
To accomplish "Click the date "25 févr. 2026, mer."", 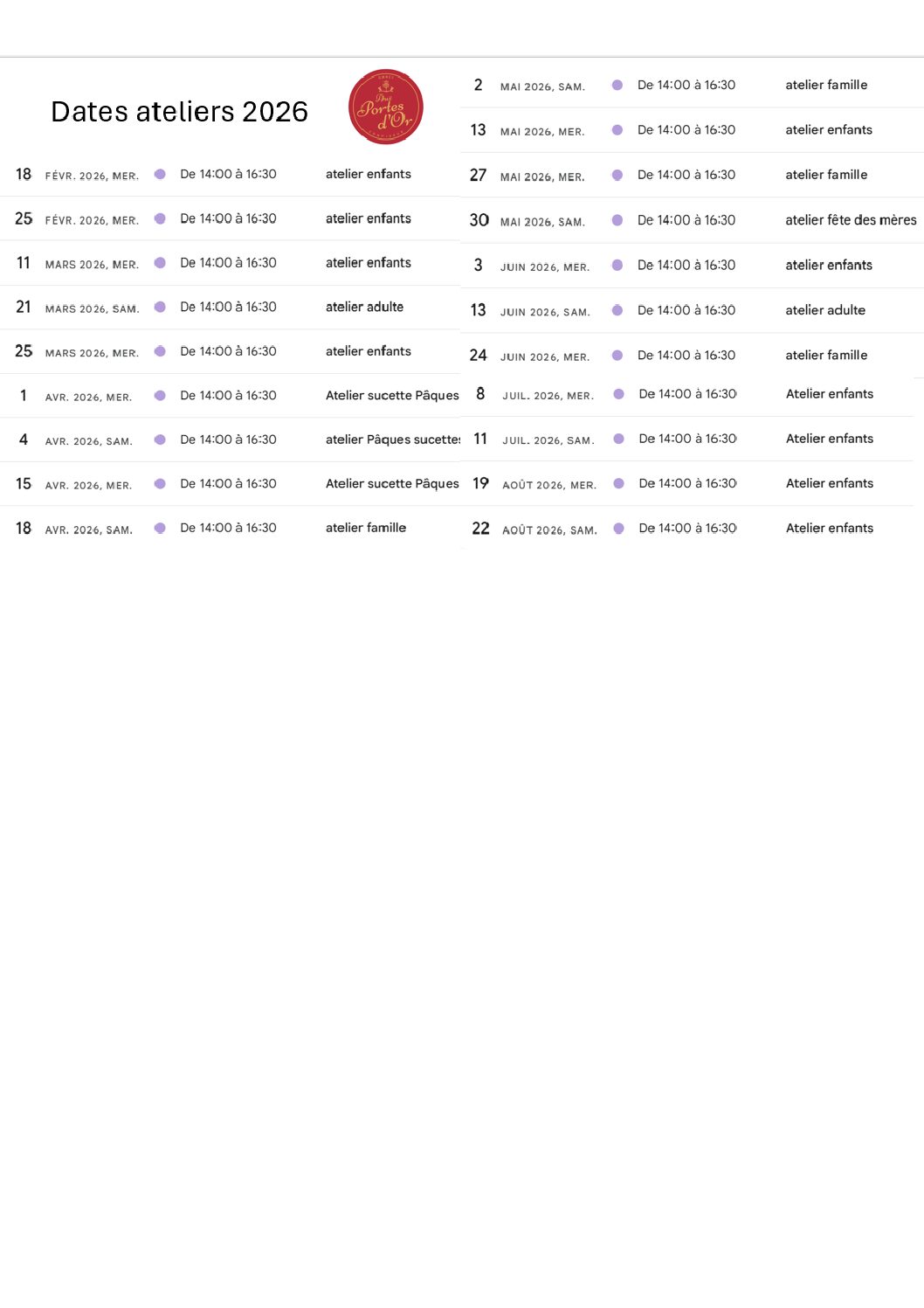I will tap(77, 218).
